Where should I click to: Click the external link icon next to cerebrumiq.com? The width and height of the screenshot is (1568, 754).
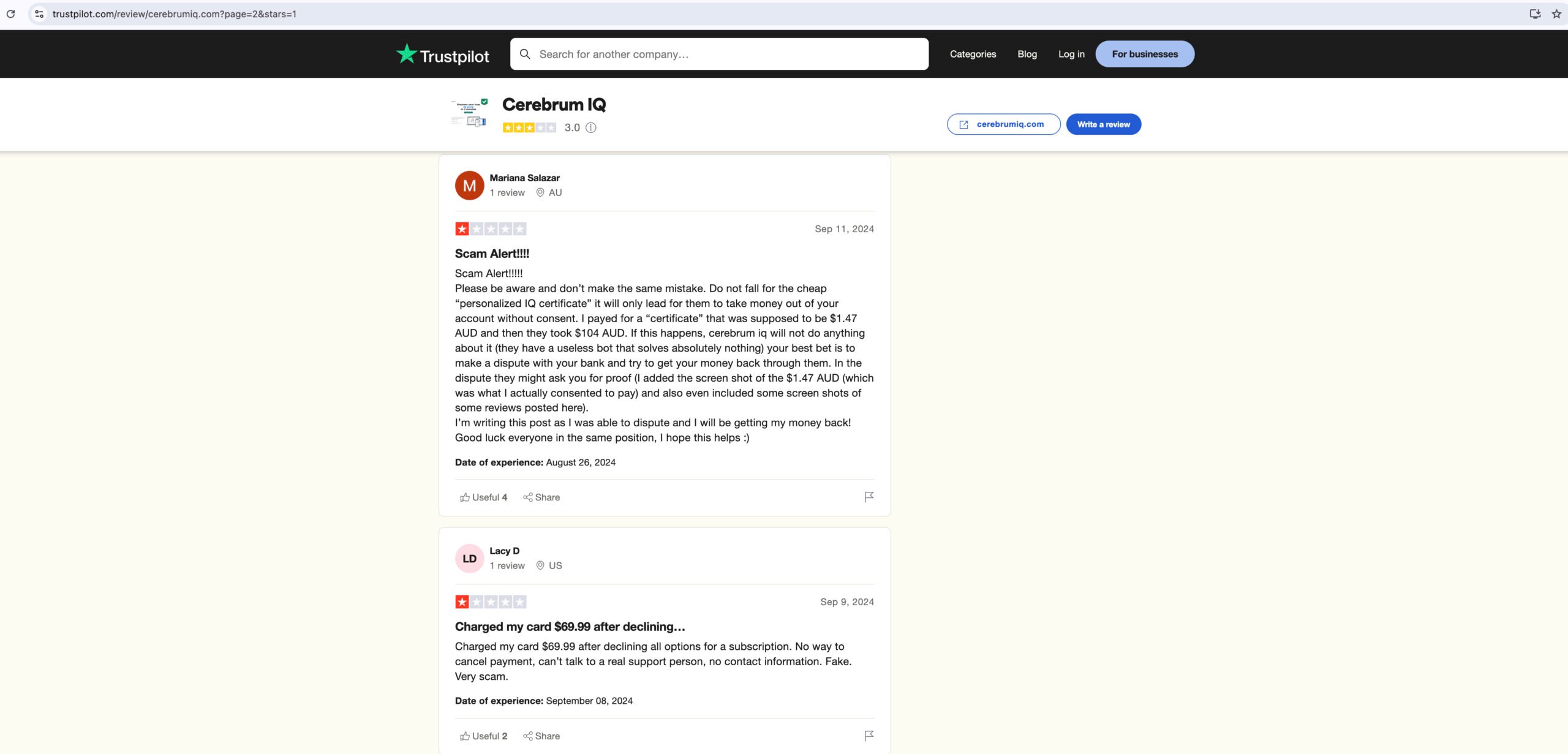coord(964,123)
